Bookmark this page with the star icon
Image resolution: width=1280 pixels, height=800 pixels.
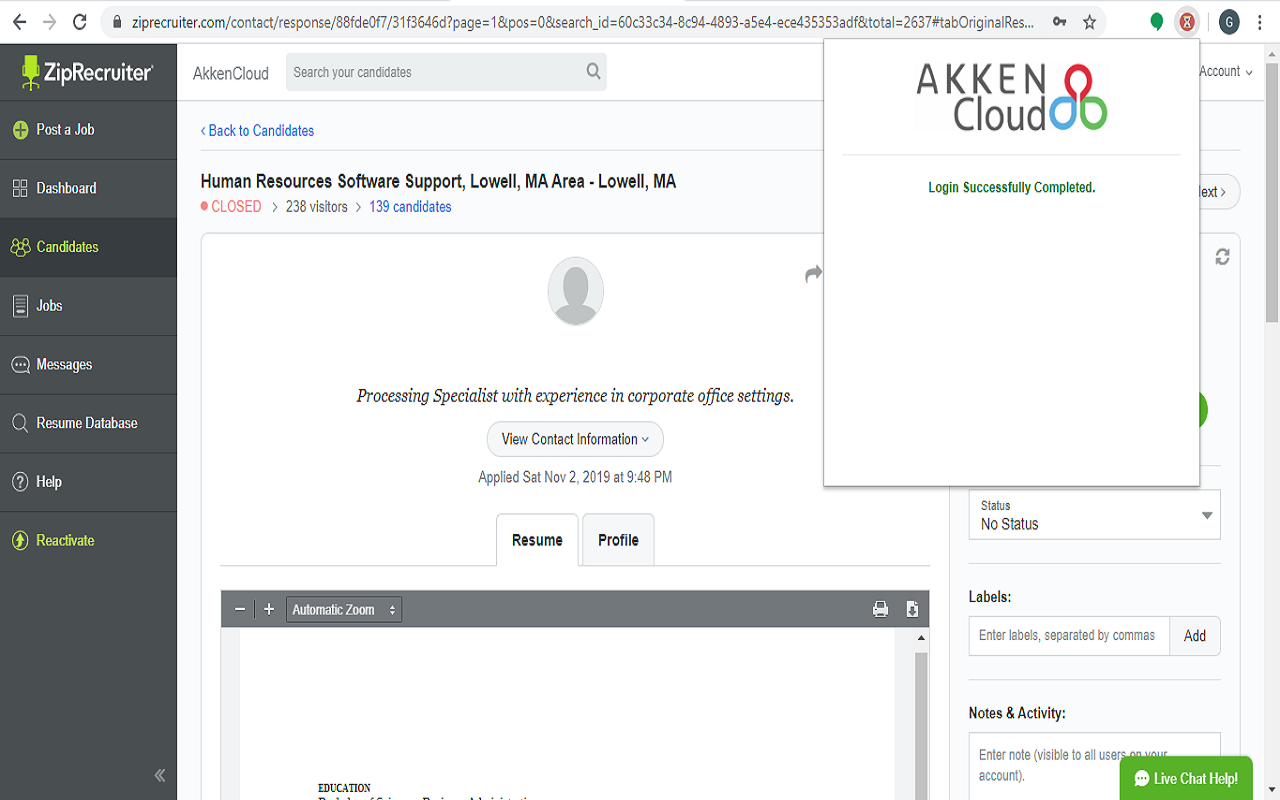click(1090, 22)
